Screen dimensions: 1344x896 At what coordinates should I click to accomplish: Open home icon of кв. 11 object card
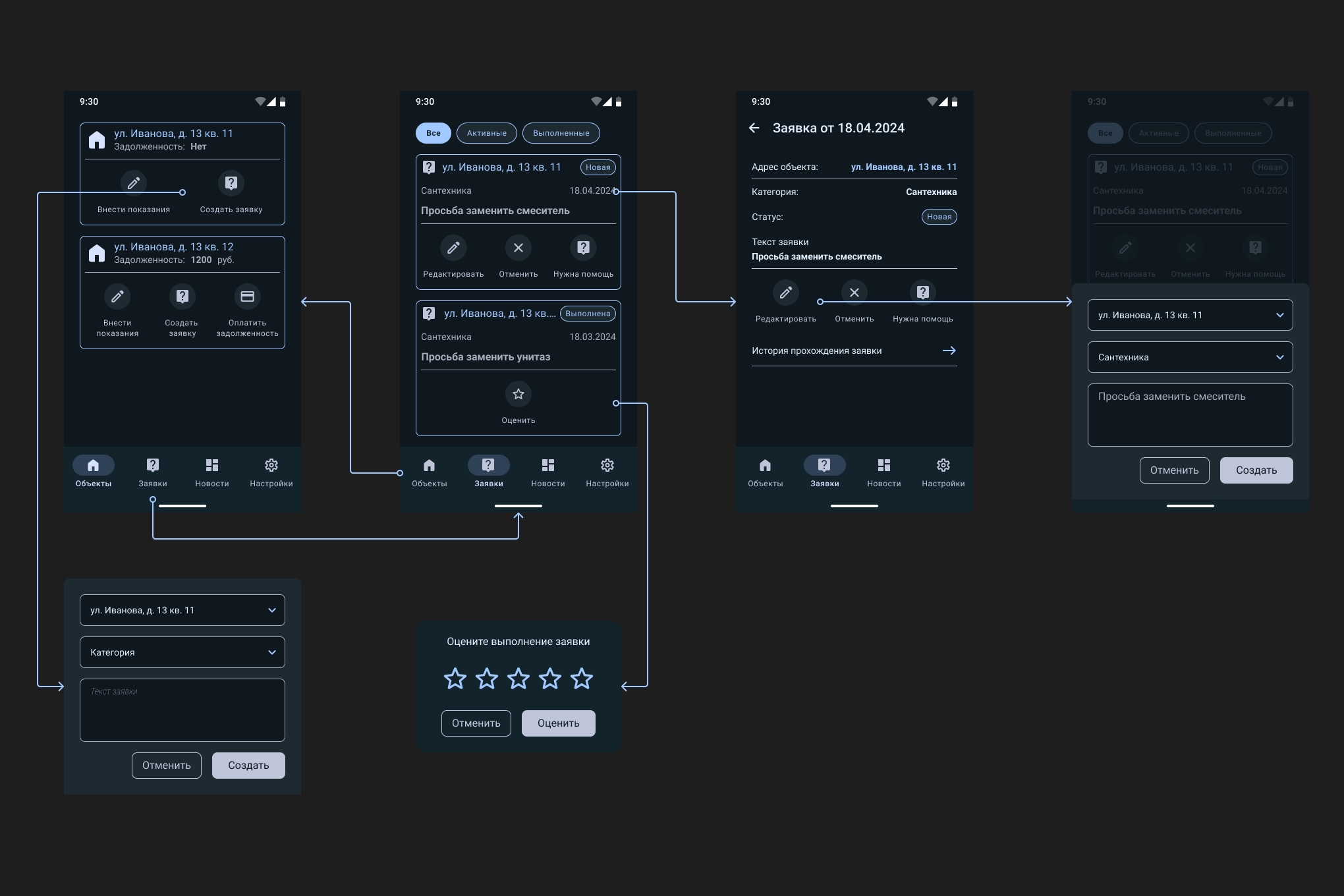(97, 140)
